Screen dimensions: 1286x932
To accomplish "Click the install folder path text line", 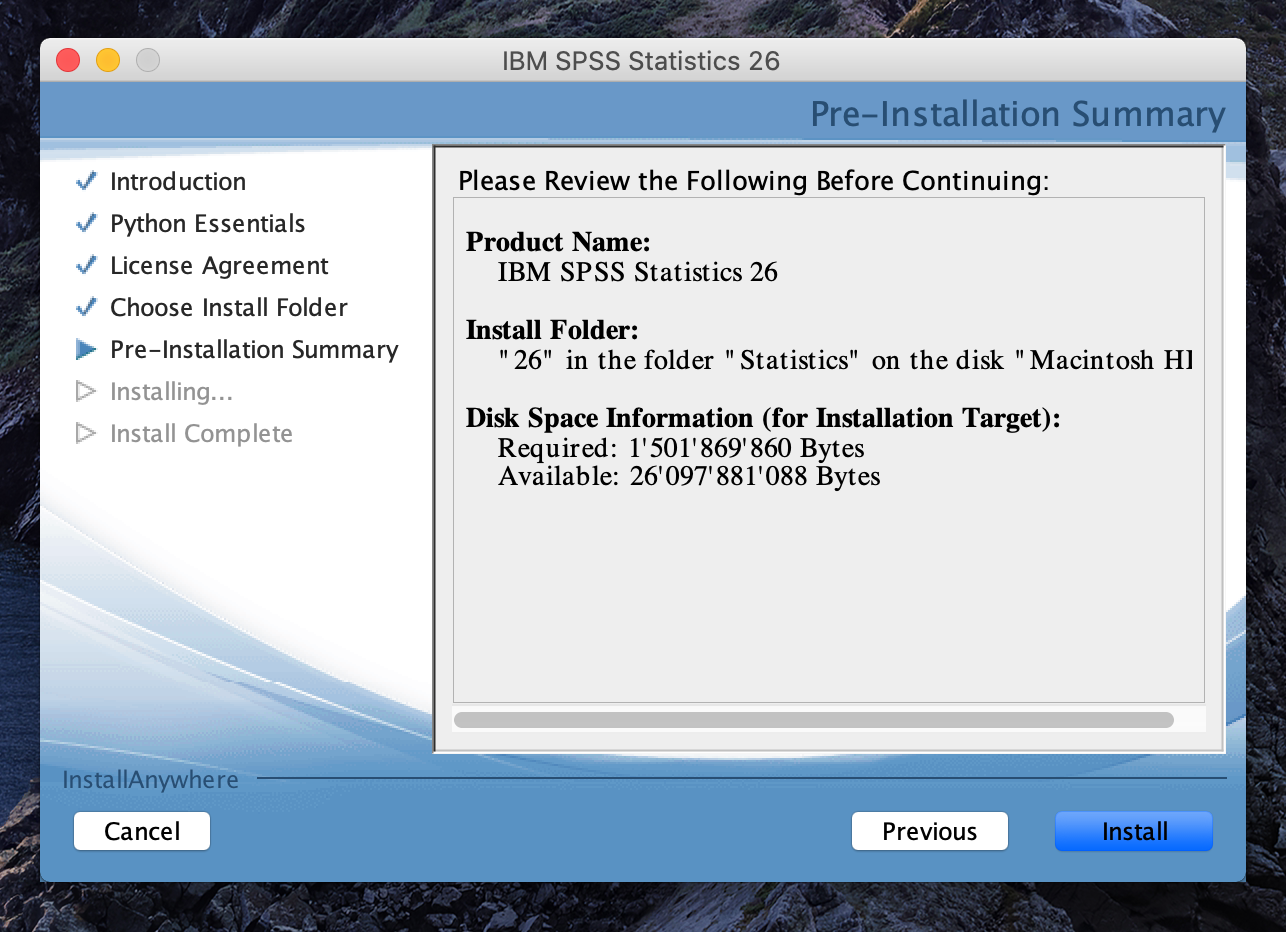I will [x=845, y=360].
